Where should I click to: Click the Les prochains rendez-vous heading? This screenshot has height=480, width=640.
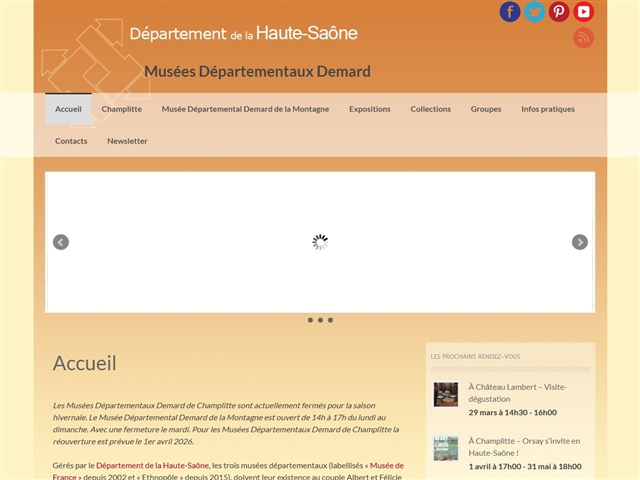(x=476, y=357)
